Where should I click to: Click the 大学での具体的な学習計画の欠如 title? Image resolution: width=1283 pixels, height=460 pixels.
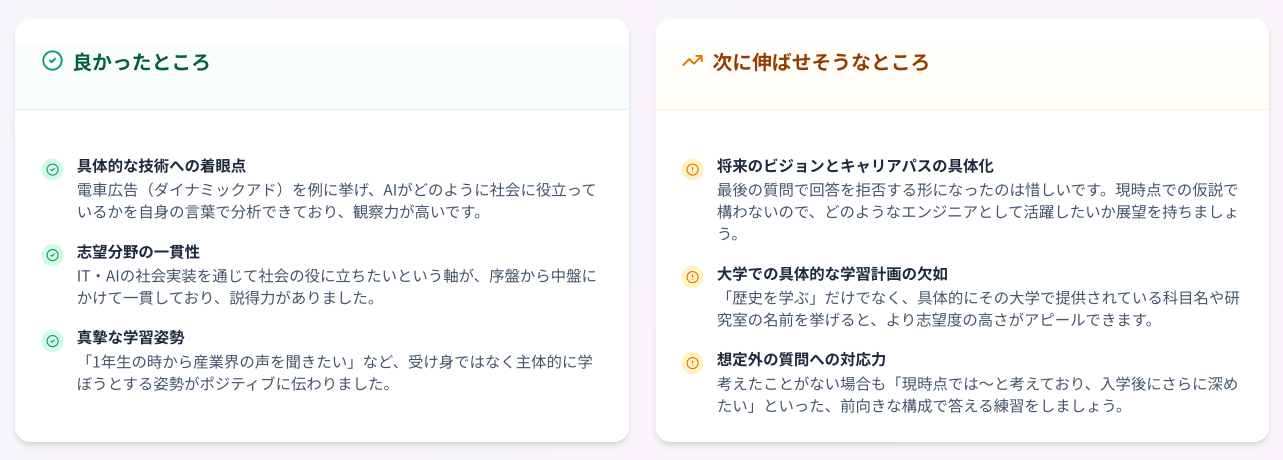832,274
